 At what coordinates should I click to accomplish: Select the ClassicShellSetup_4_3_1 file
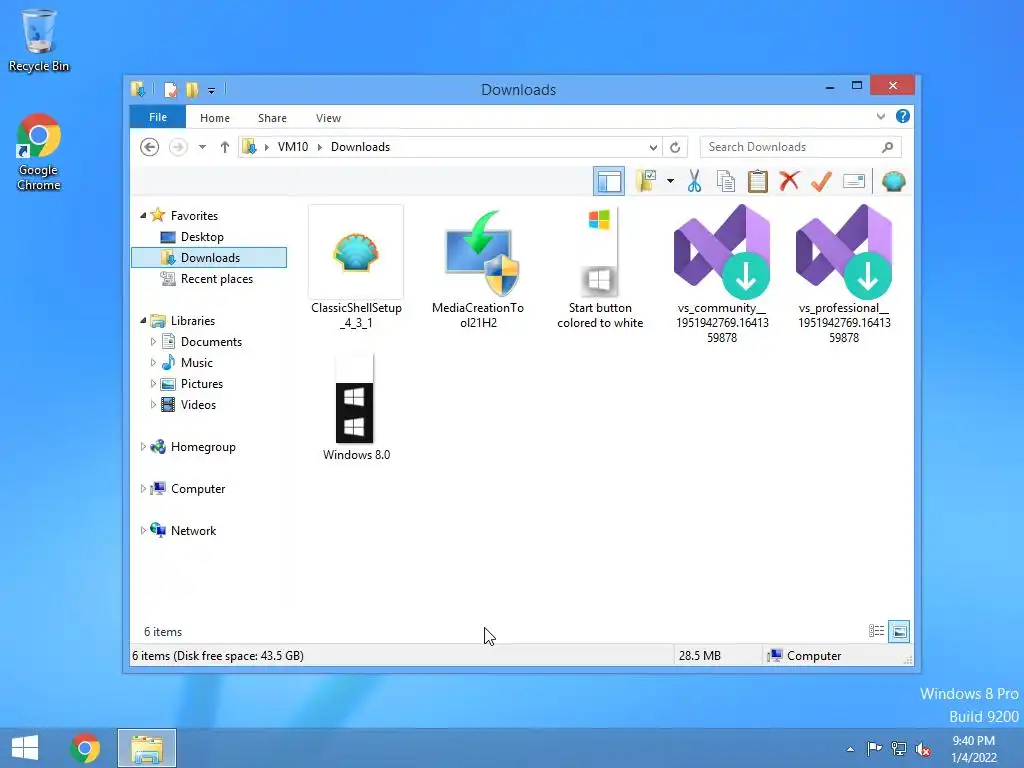pos(356,268)
